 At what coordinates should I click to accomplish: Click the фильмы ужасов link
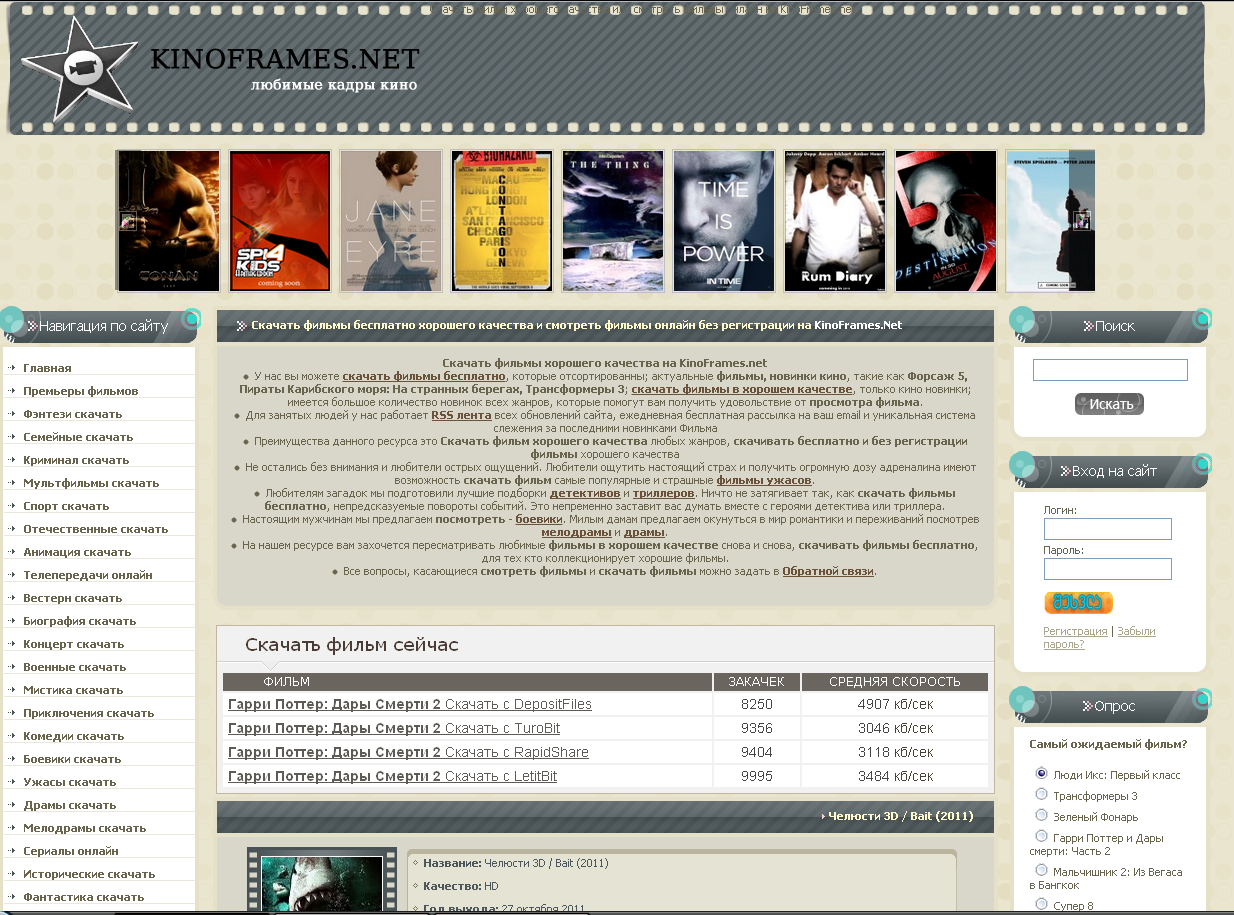coord(764,480)
